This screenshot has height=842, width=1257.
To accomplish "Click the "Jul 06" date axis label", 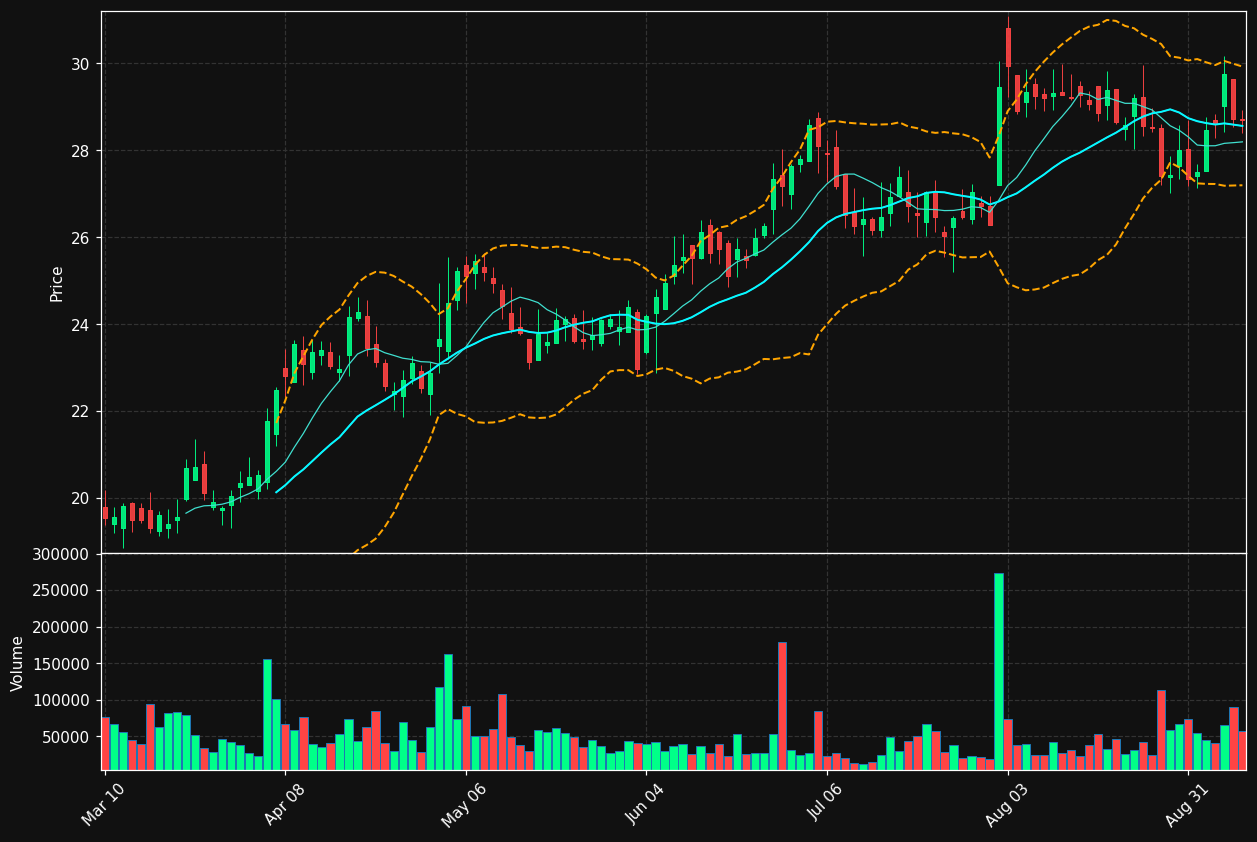I will (x=826, y=804).
